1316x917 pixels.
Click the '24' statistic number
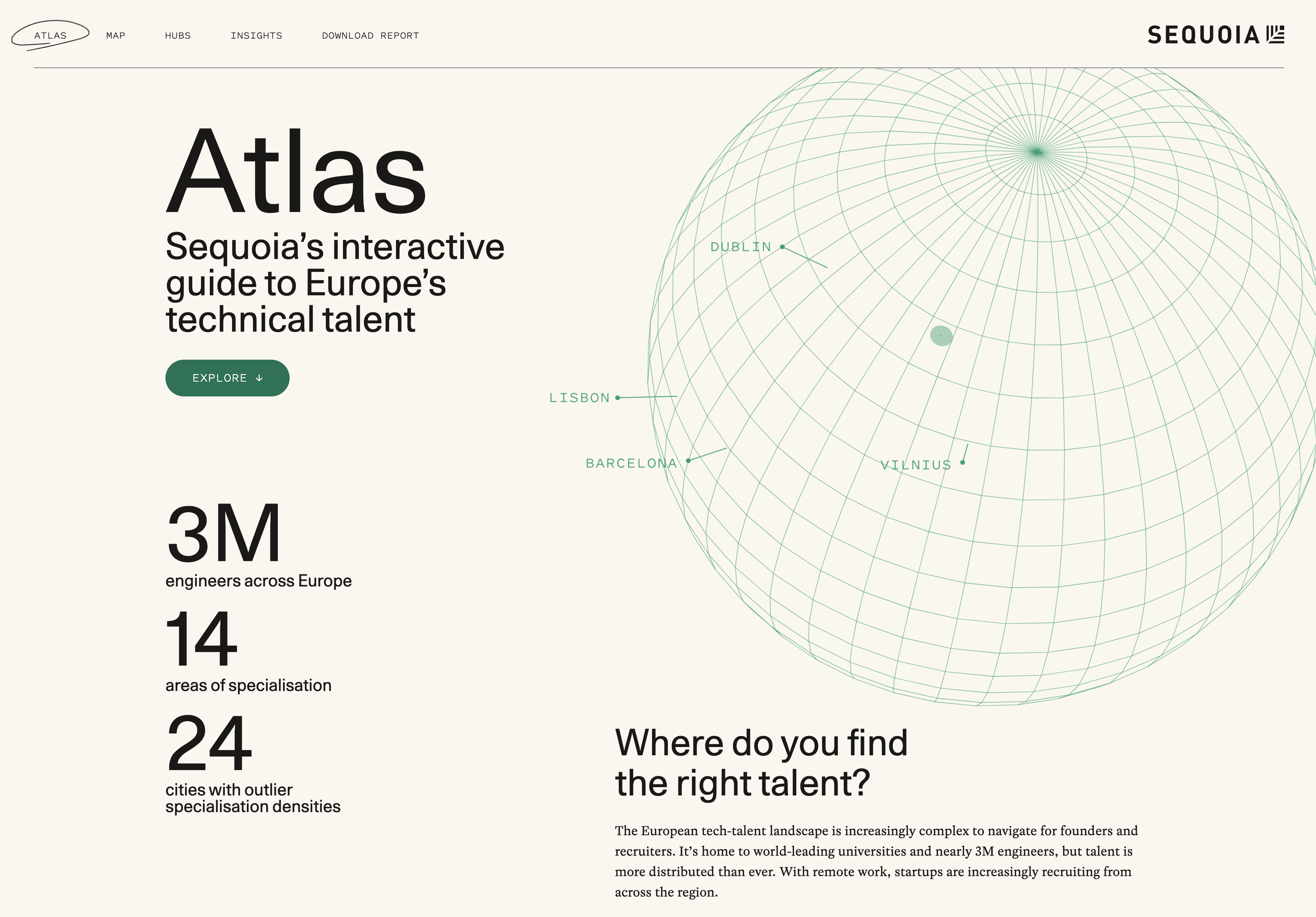point(209,743)
